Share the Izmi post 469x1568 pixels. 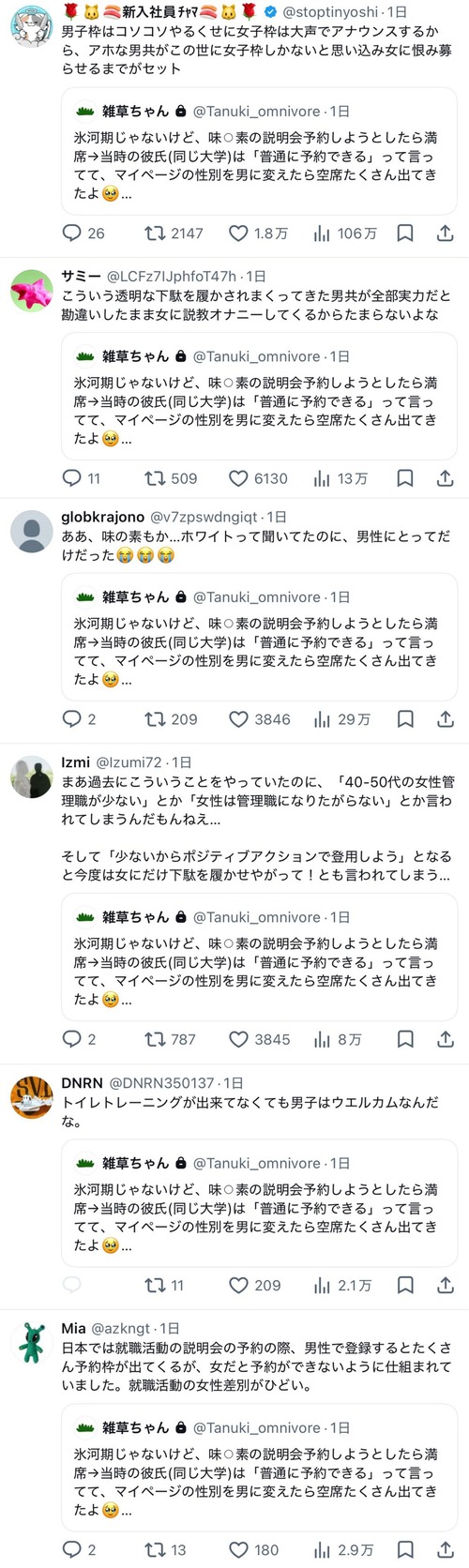[x=446, y=1039]
